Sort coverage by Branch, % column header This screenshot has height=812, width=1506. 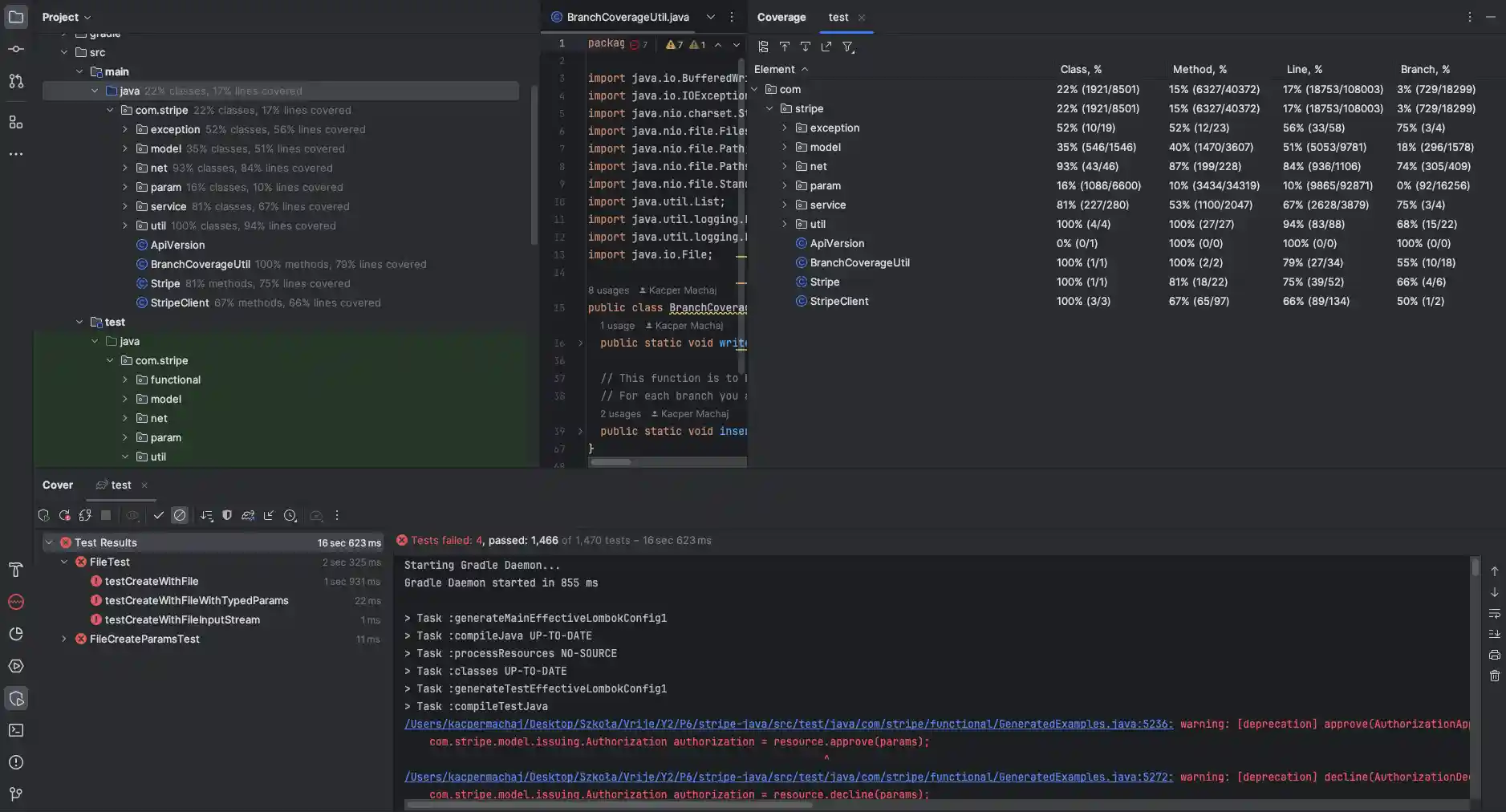tap(1424, 70)
